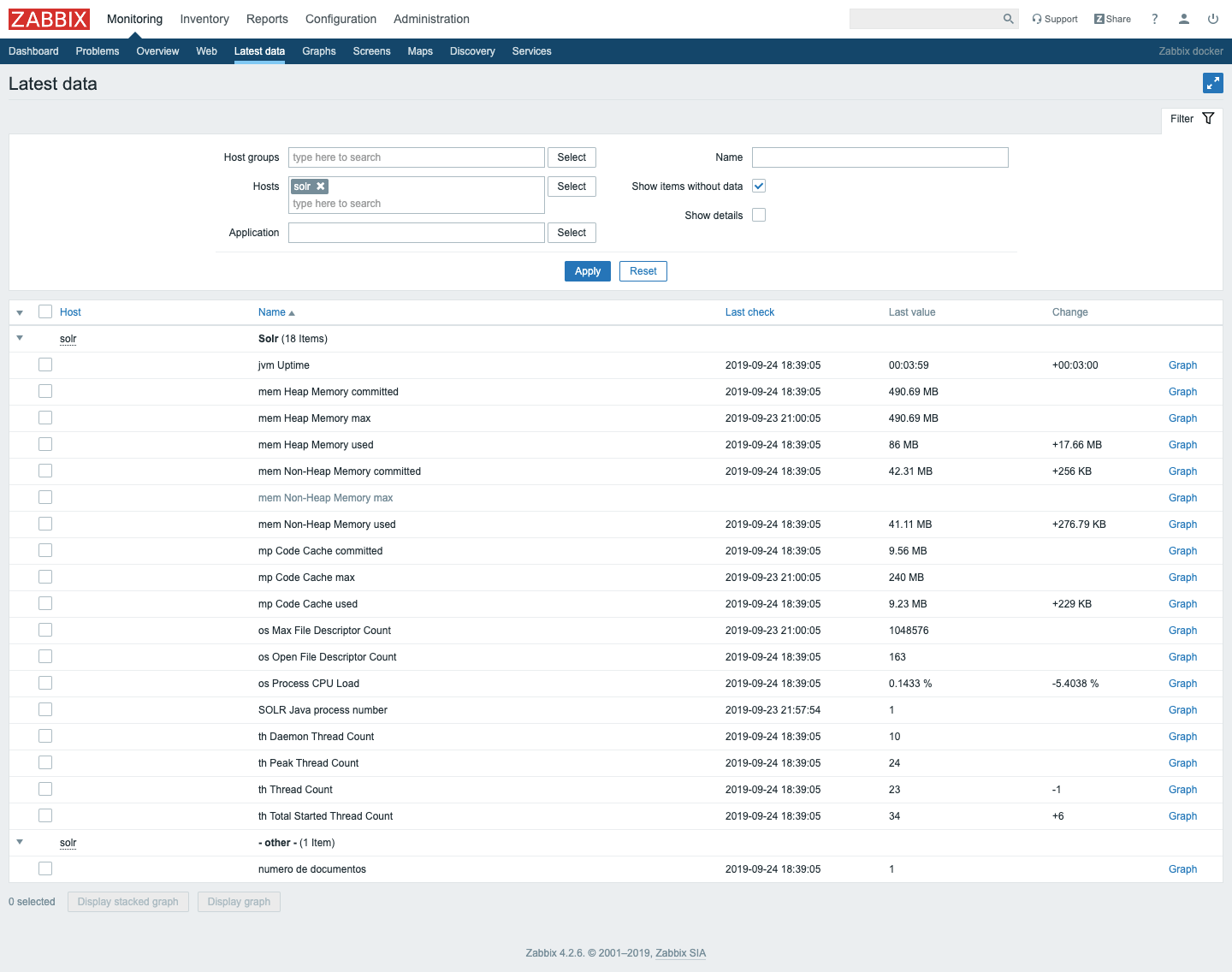Tick the select-all checkbox in header
The height and width of the screenshot is (972, 1232).
coord(45,311)
